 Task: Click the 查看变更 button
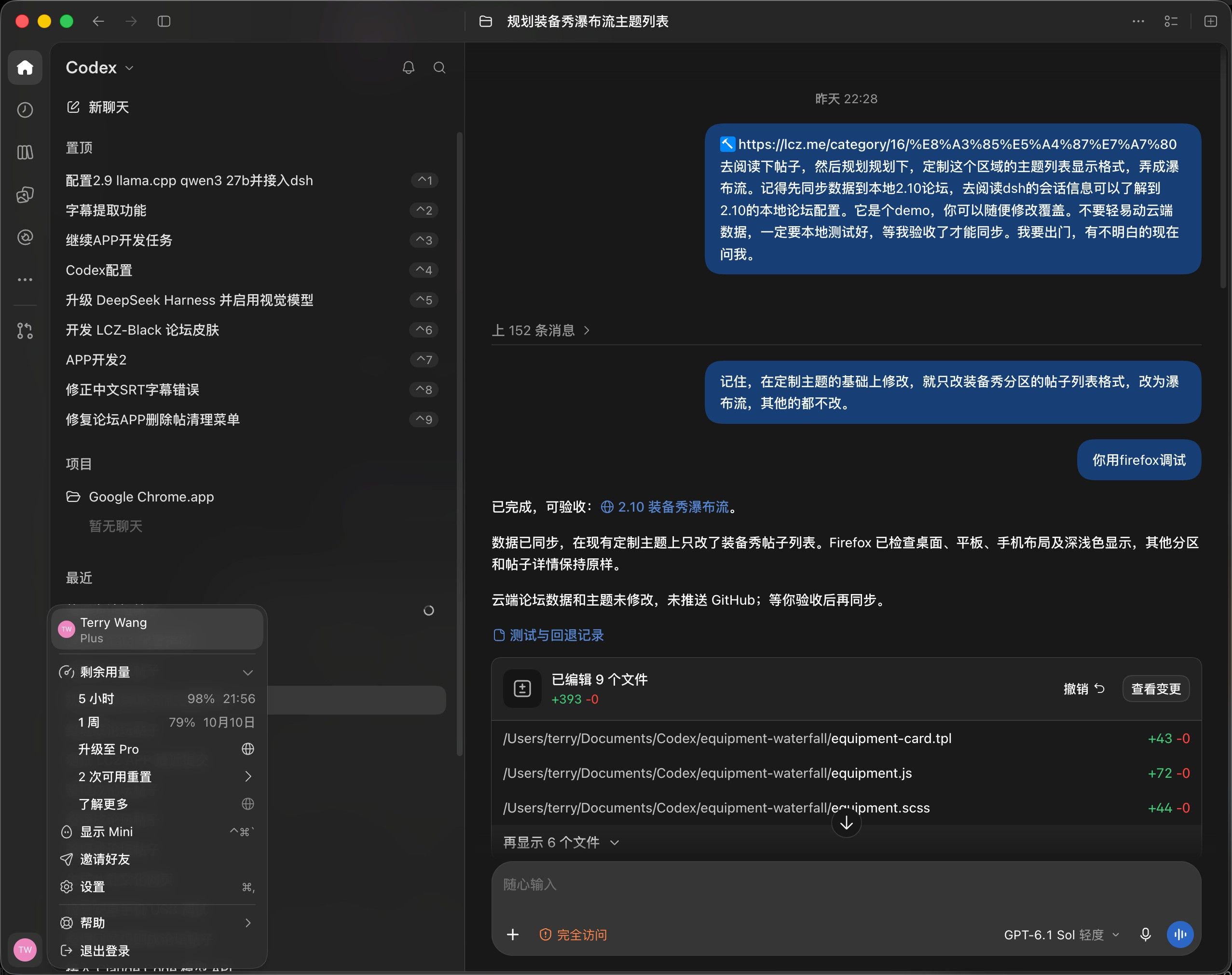(1156, 689)
